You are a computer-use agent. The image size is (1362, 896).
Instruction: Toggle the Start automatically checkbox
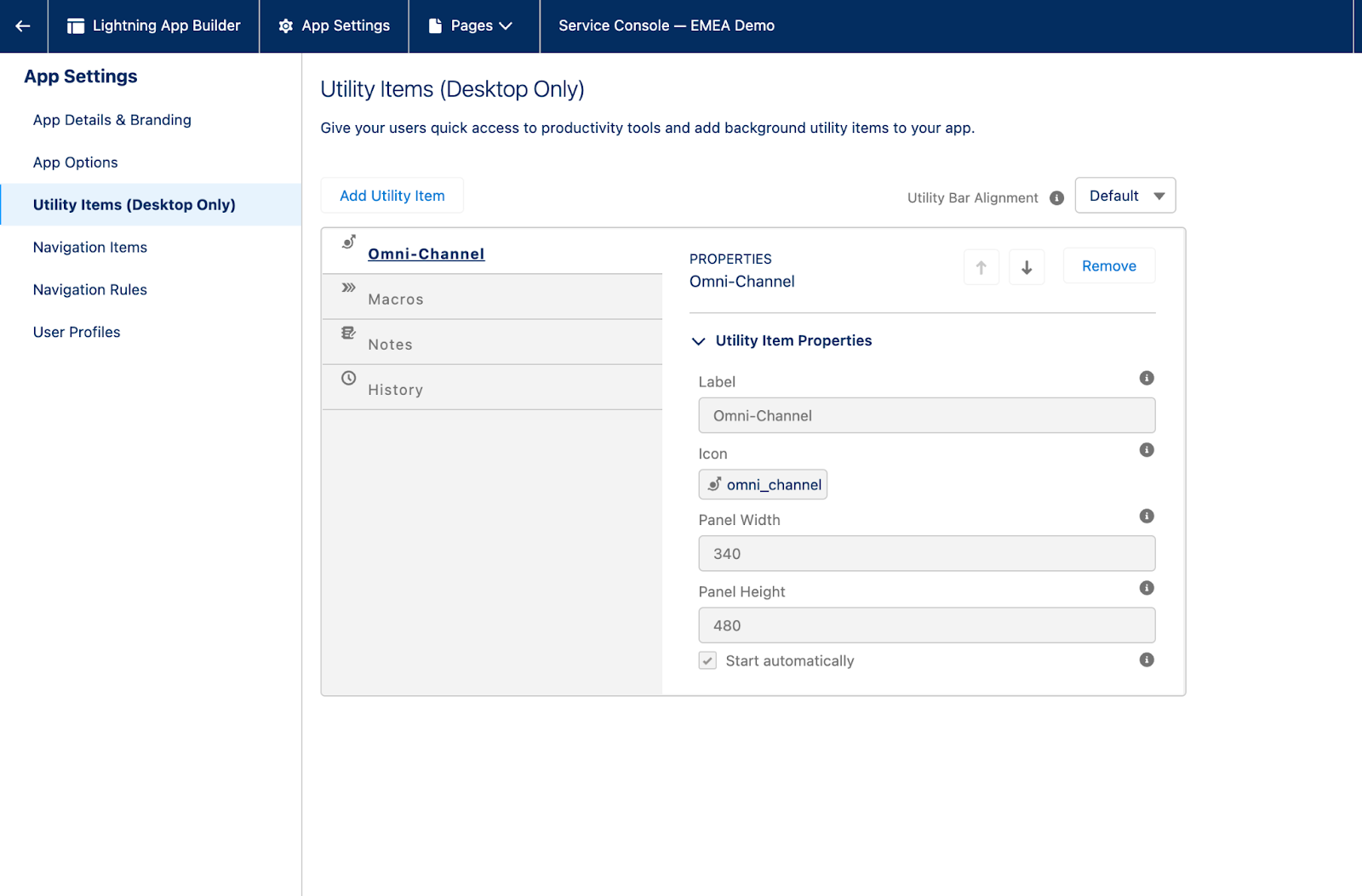tap(707, 661)
